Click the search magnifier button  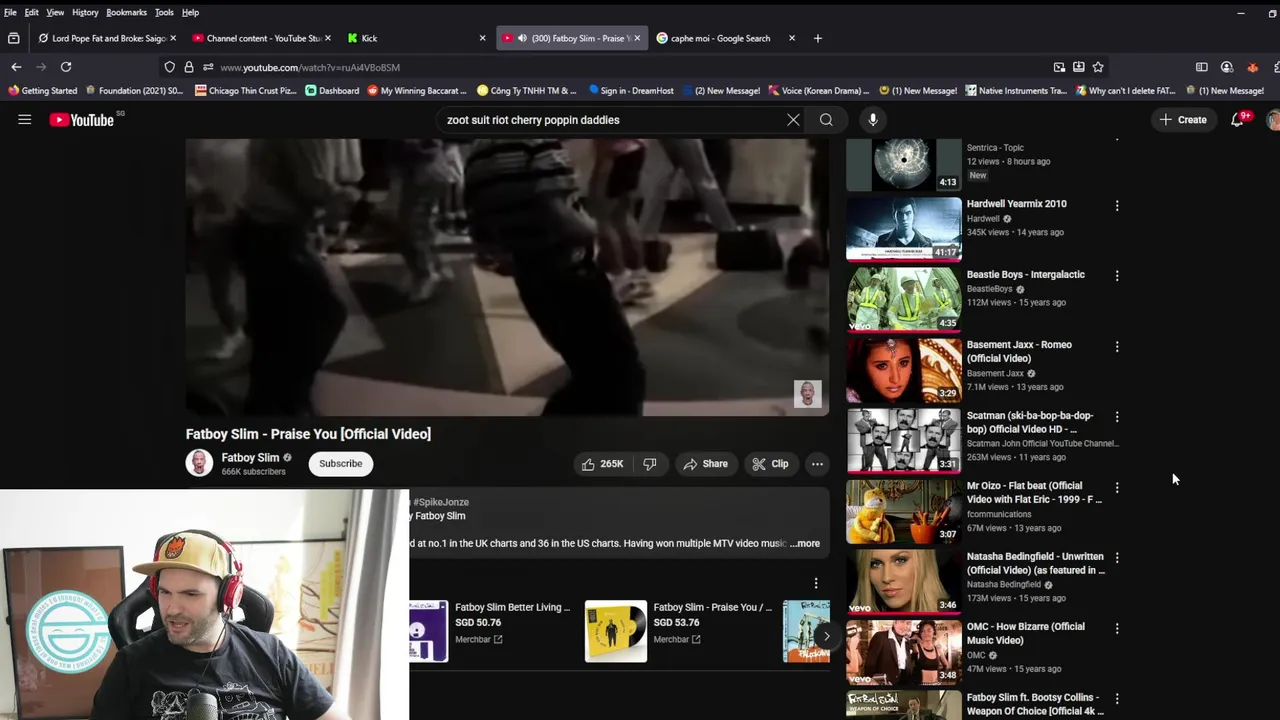pos(826,120)
